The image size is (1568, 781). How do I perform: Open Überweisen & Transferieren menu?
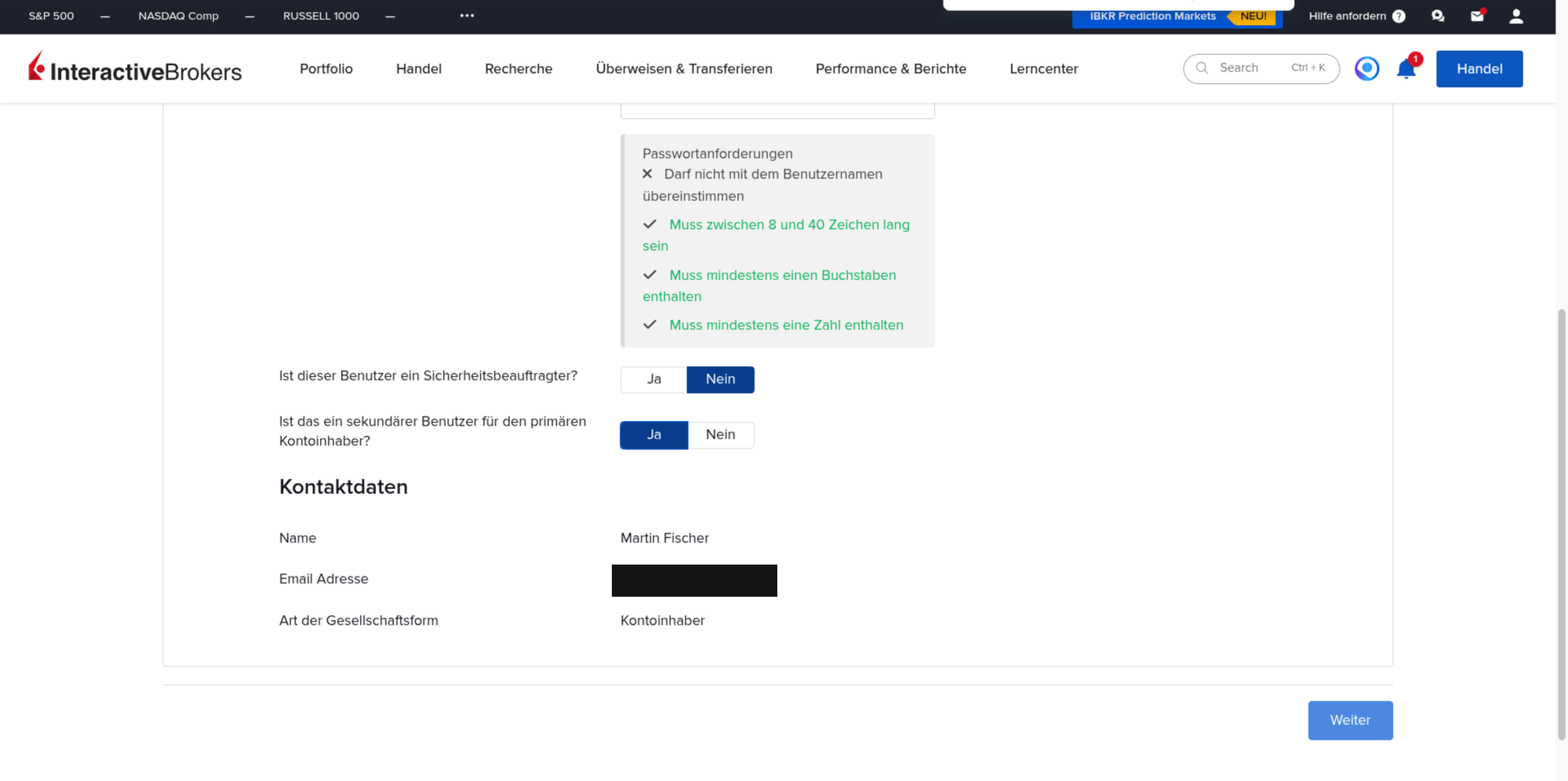click(x=684, y=69)
